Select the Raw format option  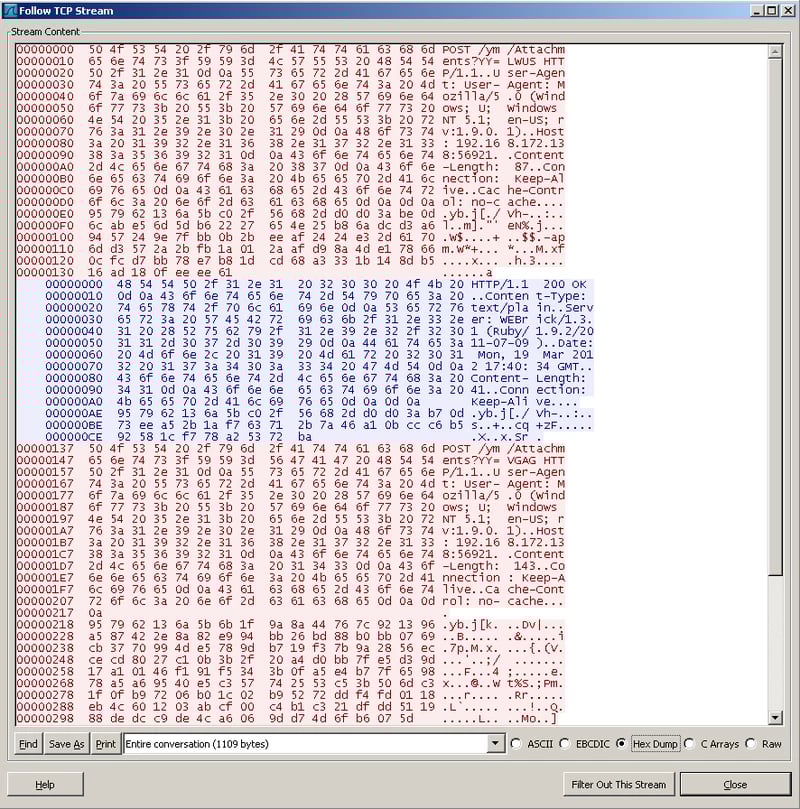click(752, 744)
